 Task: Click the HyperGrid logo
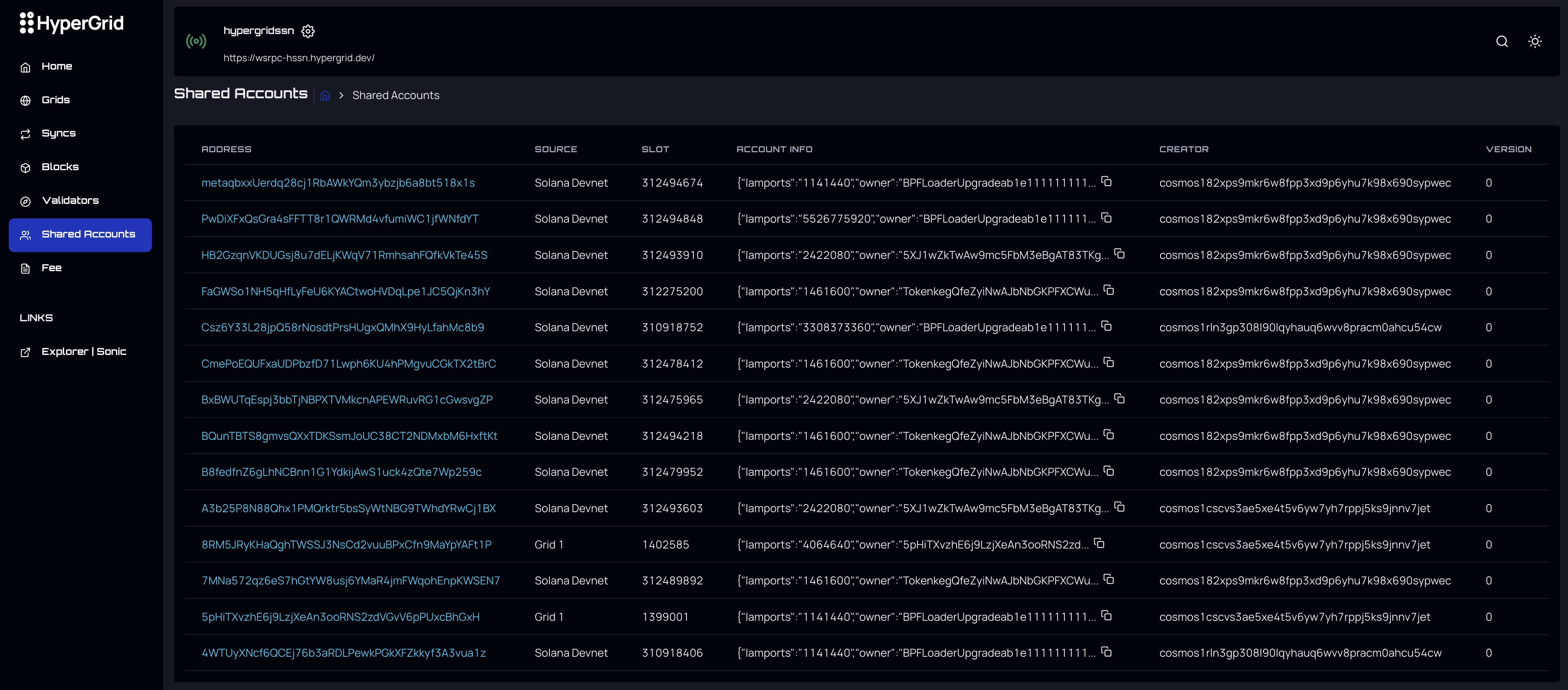[72, 23]
